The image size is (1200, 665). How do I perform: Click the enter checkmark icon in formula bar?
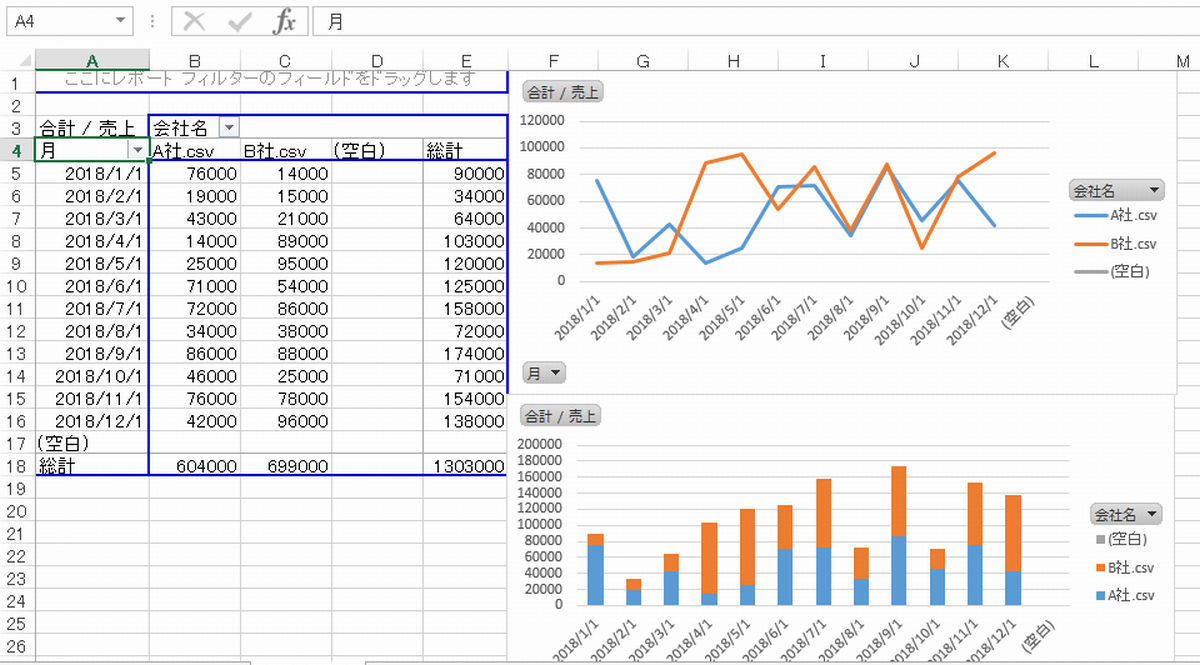point(241,21)
